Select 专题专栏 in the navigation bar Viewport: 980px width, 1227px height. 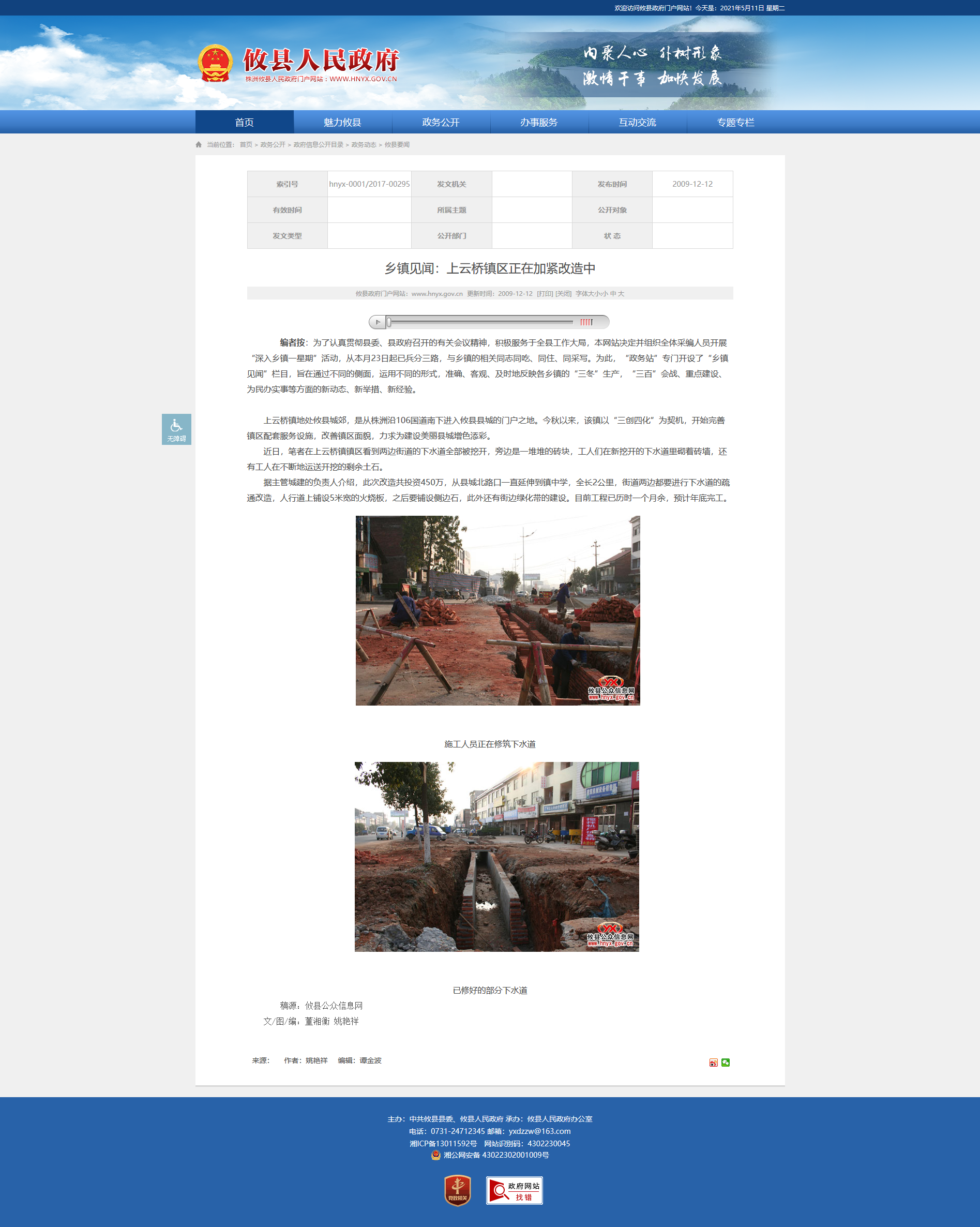[735, 123]
